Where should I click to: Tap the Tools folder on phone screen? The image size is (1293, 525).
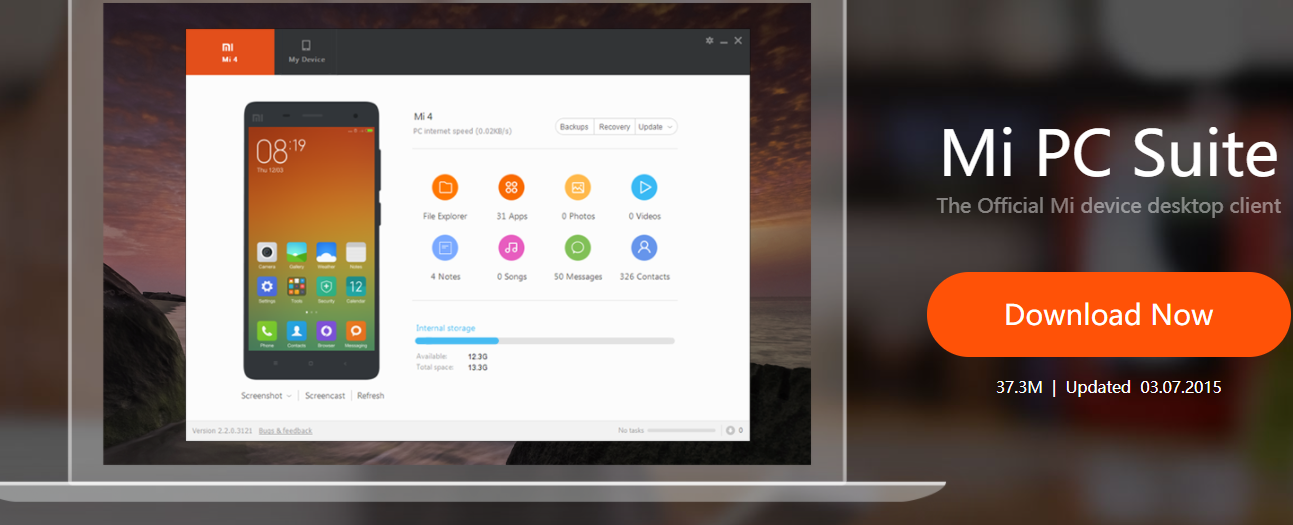click(296, 287)
